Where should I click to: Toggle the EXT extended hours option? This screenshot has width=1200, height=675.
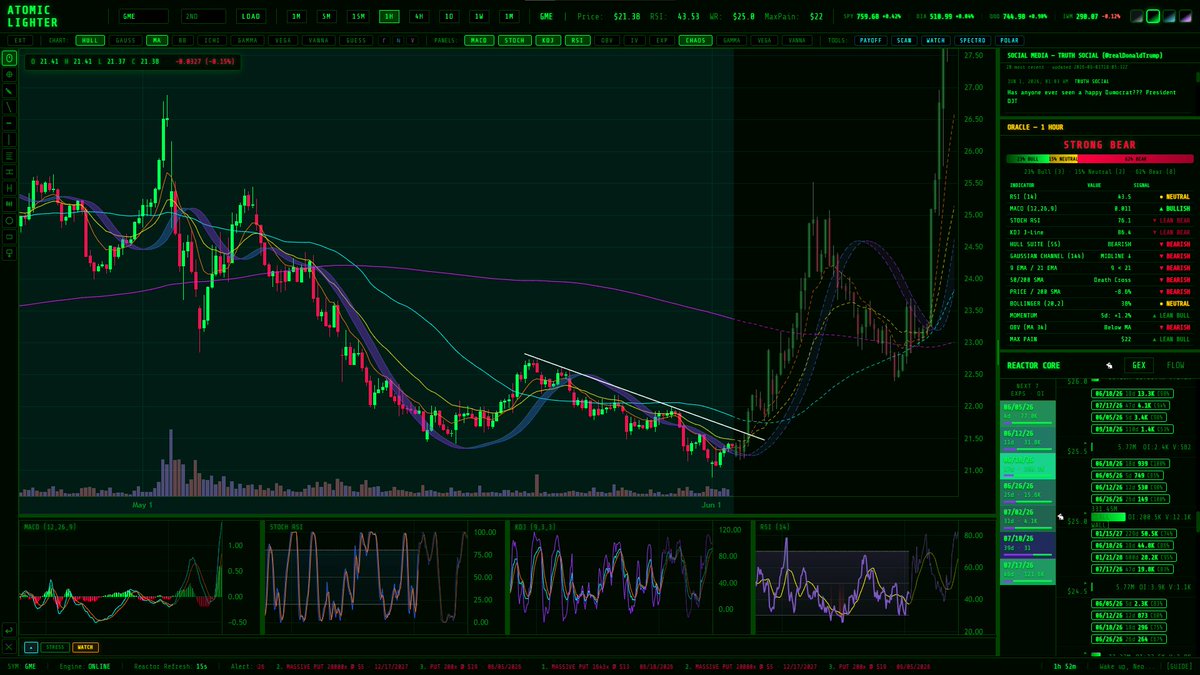(x=21, y=40)
